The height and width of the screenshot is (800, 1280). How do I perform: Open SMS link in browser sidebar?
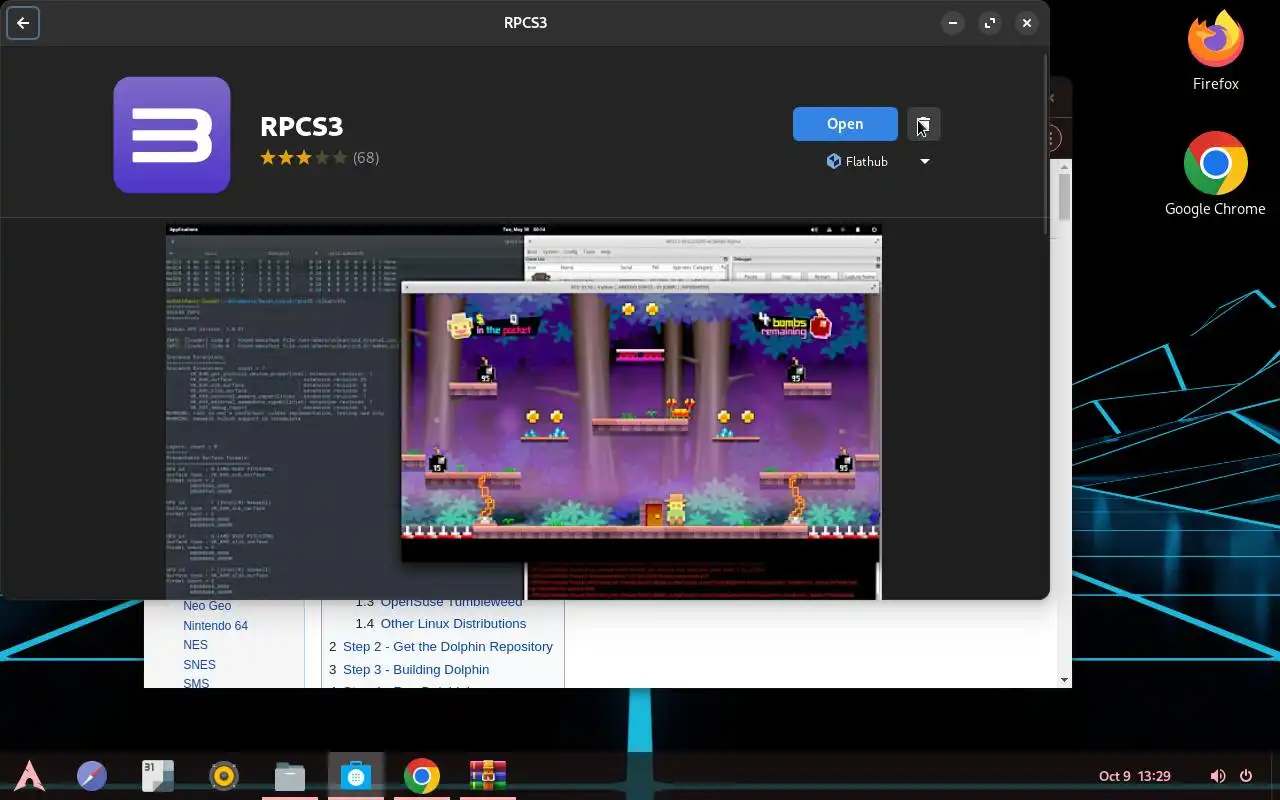(x=196, y=683)
